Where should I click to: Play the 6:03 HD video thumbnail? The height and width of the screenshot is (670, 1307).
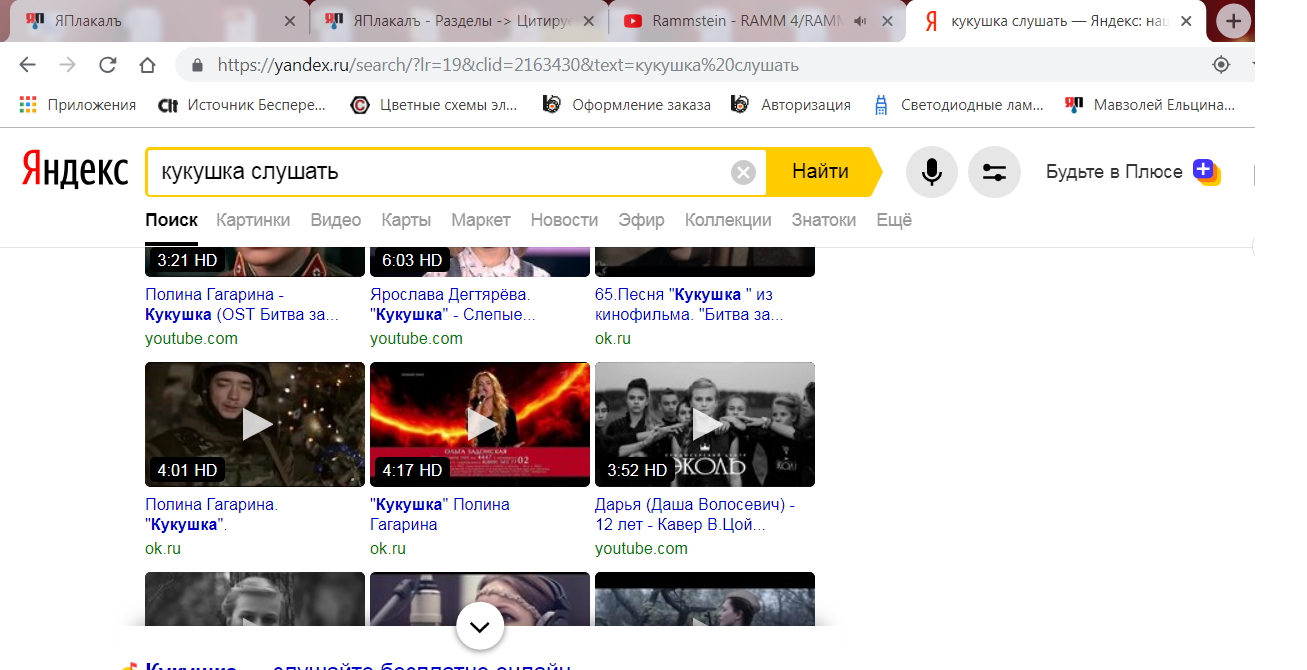pyautogui.click(x=480, y=261)
